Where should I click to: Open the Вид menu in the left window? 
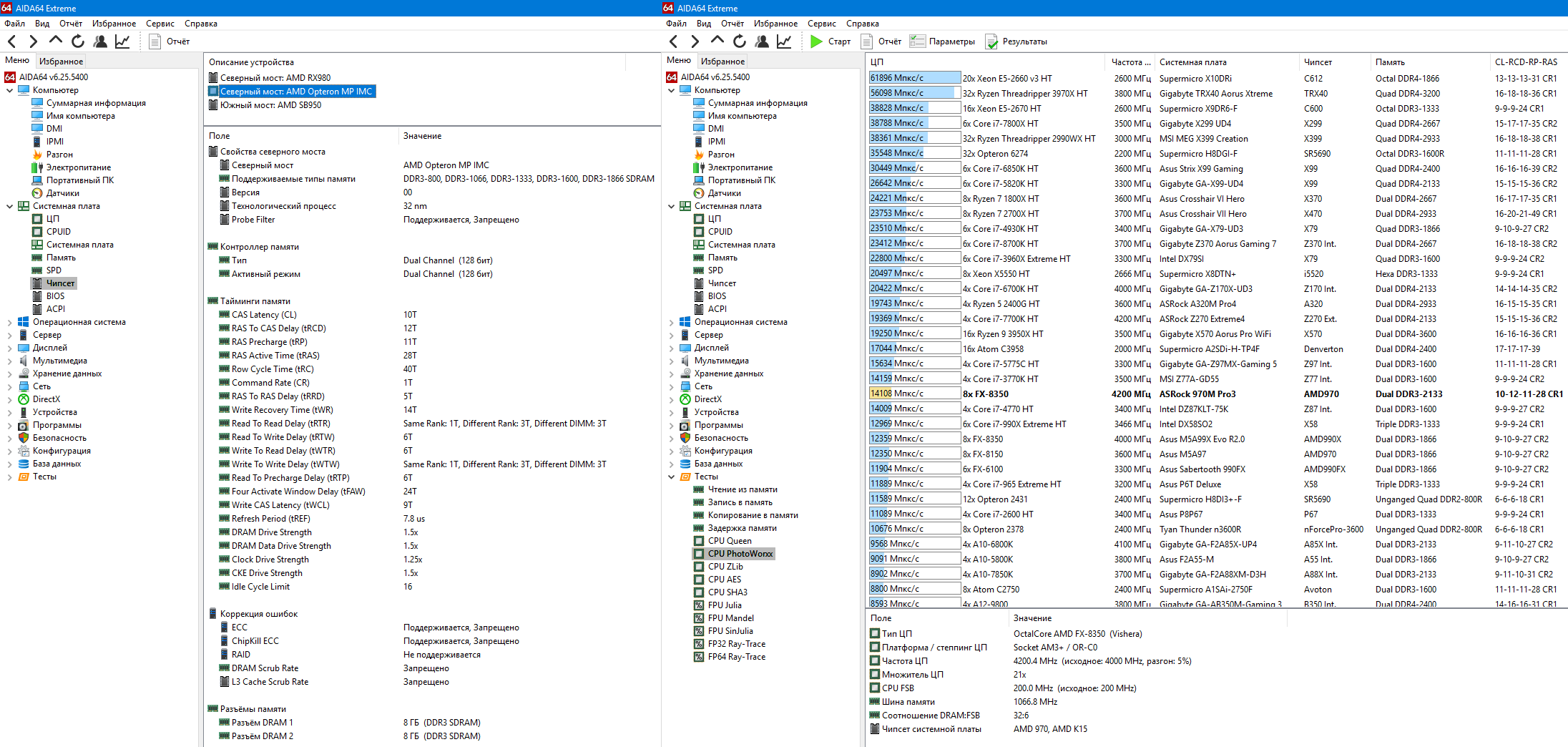point(42,24)
